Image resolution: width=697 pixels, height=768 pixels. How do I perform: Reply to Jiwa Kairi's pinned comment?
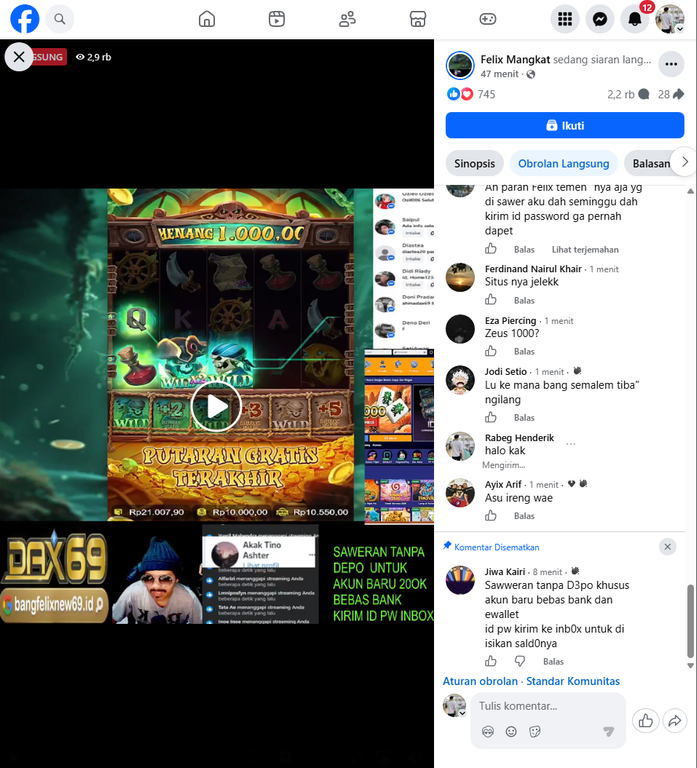tap(553, 662)
